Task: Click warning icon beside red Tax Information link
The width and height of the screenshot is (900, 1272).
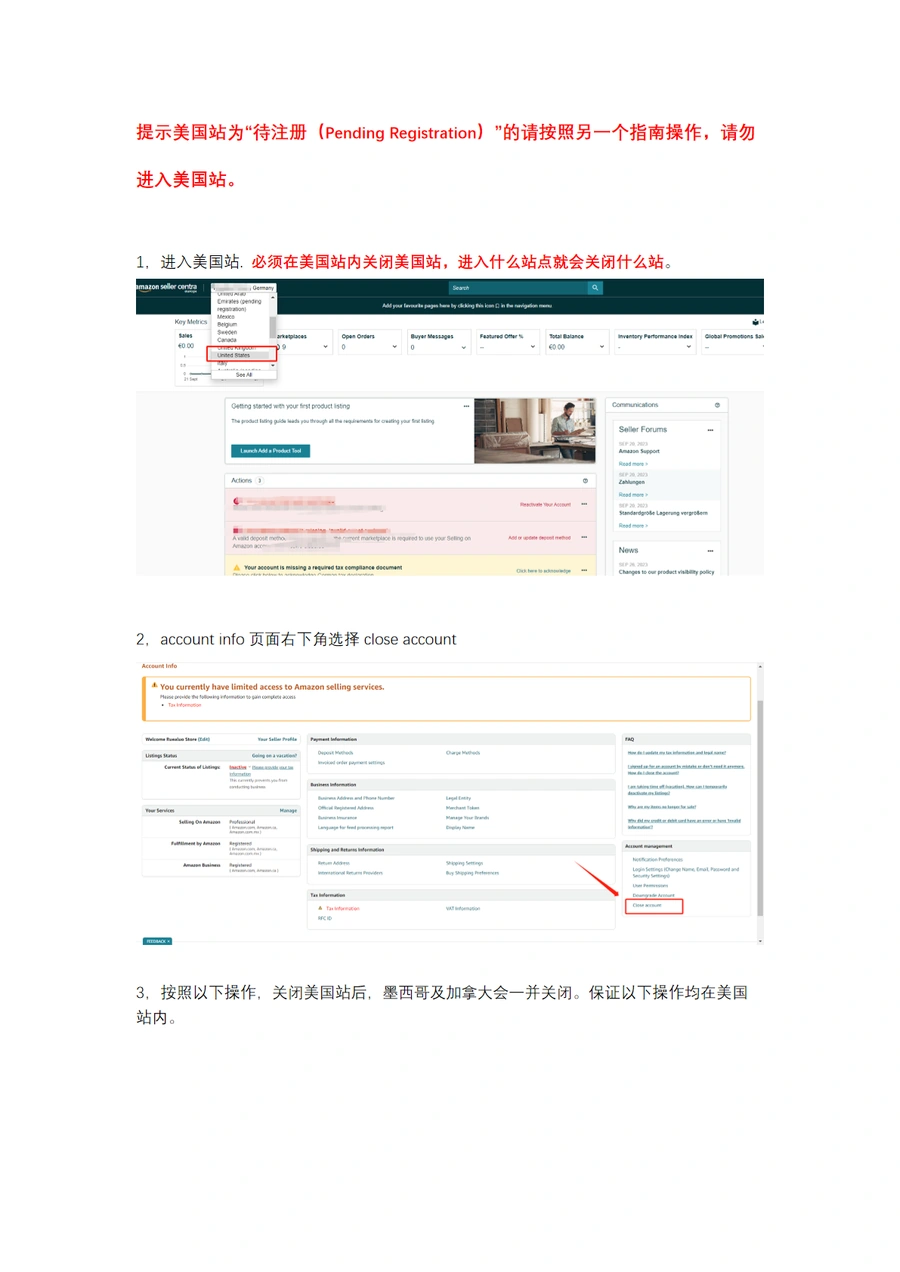Action: click(x=320, y=908)
